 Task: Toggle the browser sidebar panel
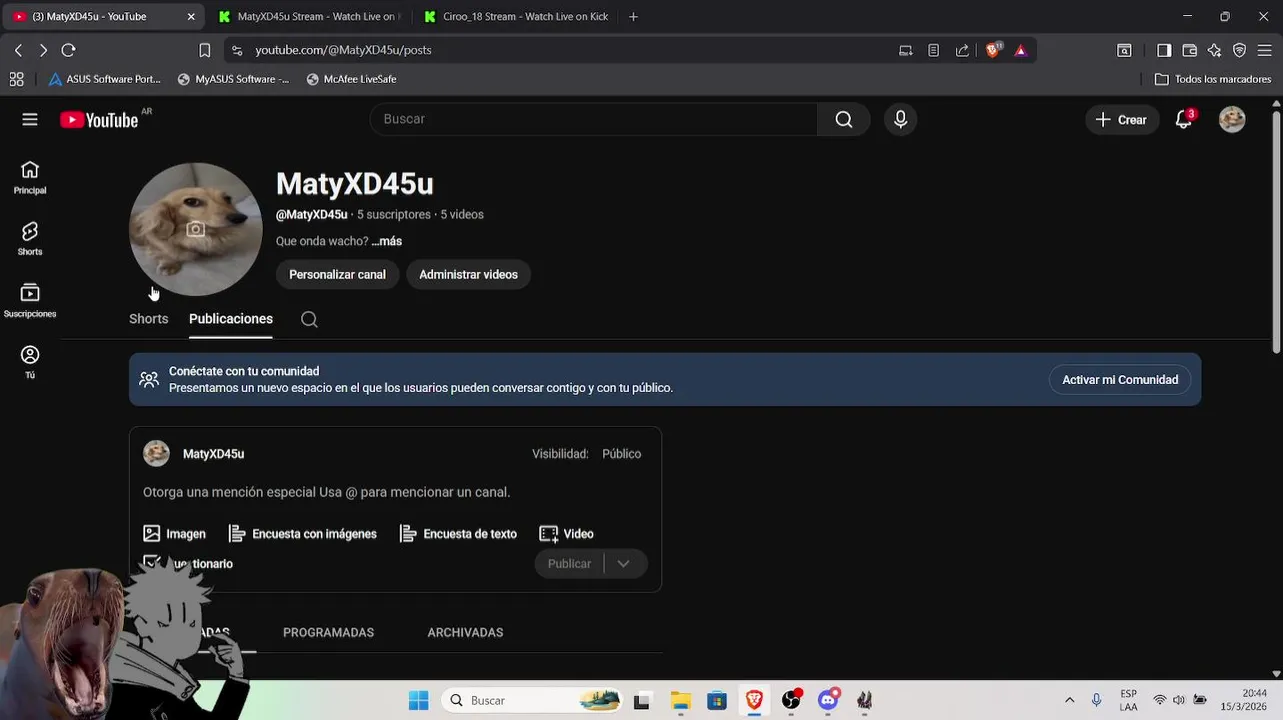[x=1164, y=50]
